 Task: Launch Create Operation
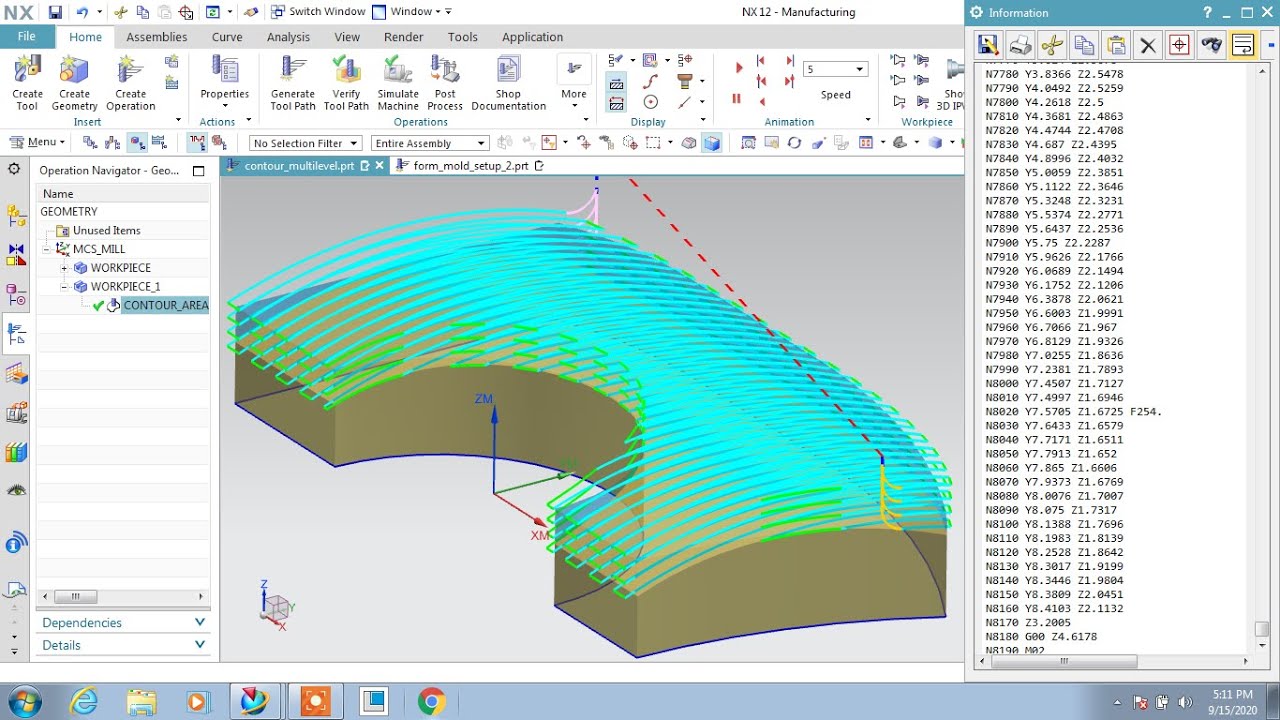pos(130,82)
